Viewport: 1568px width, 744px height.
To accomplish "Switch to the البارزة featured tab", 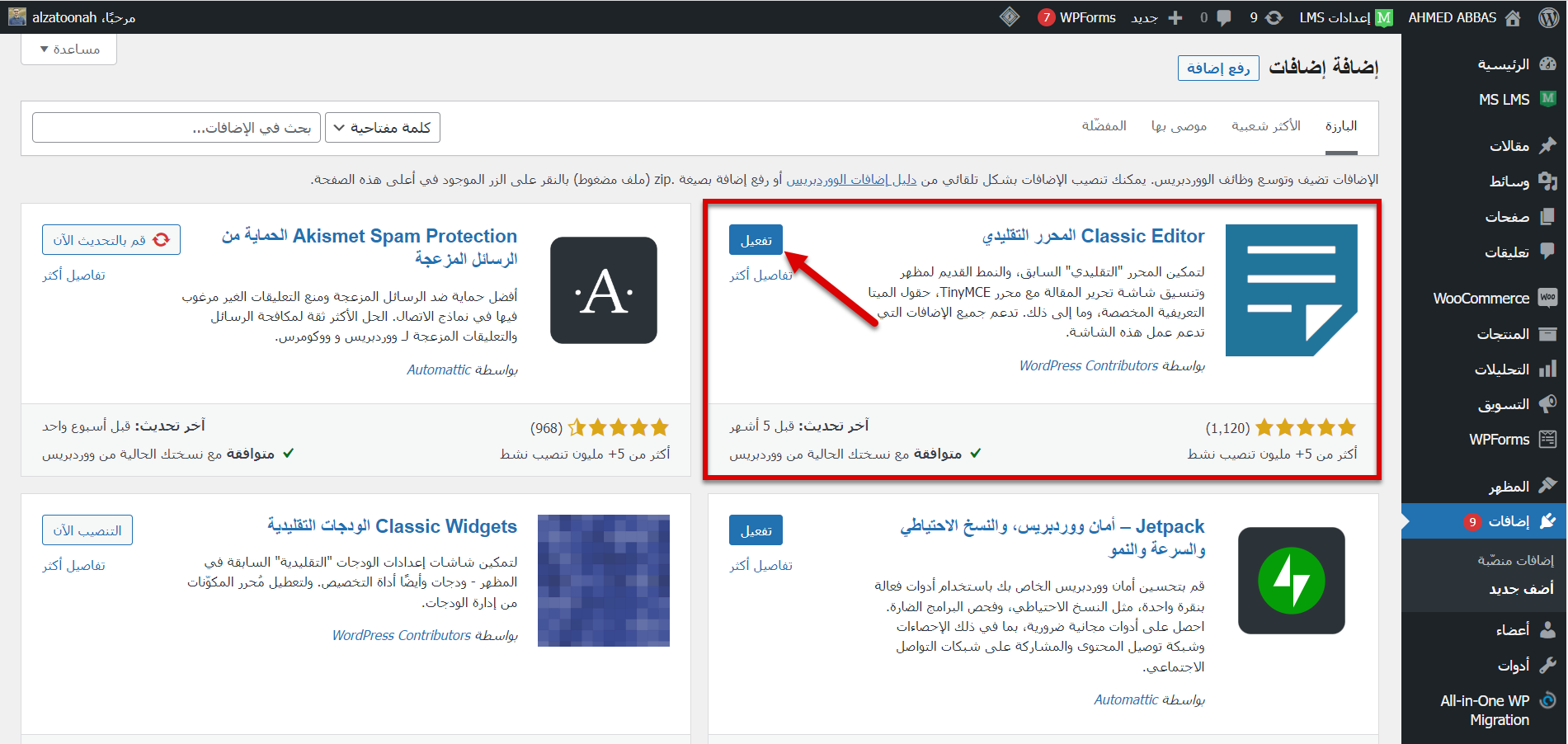I will (x=1341, y=125).
